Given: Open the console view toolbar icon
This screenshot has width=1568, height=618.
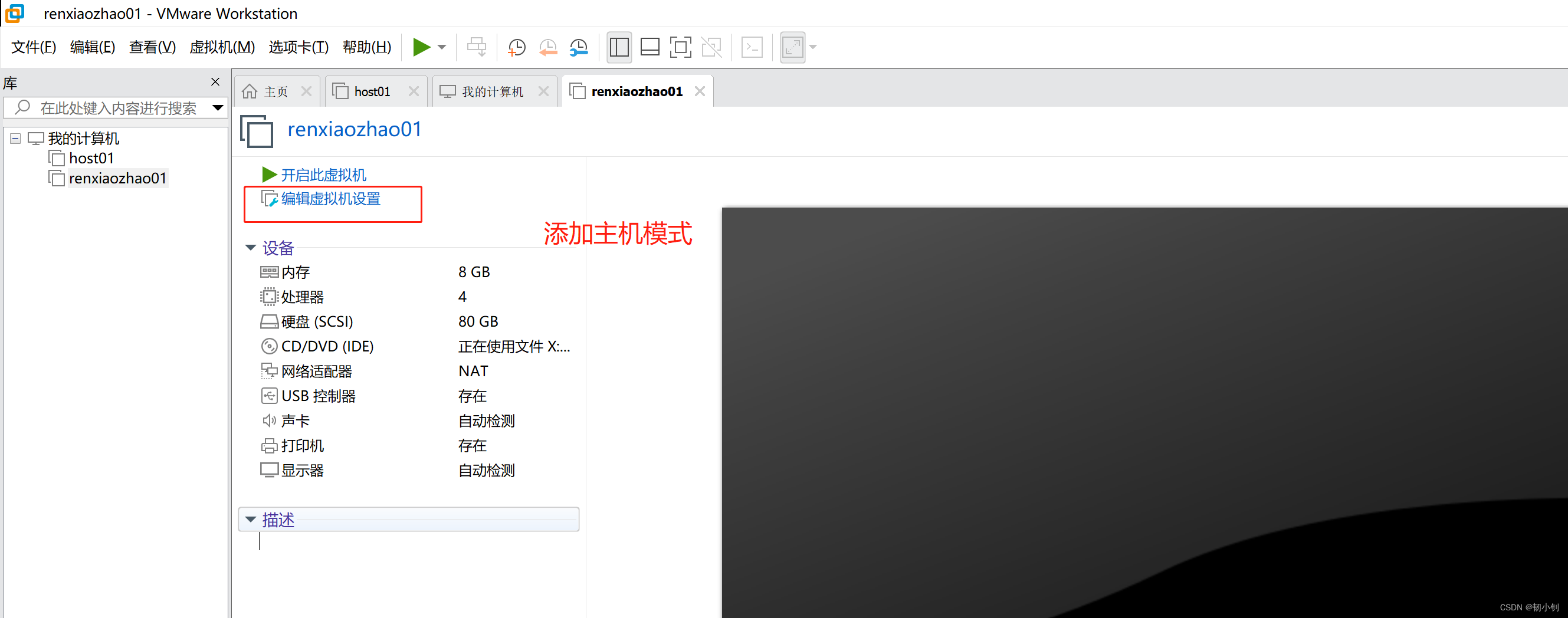Looking at the screenshot, I should point(752,47).
